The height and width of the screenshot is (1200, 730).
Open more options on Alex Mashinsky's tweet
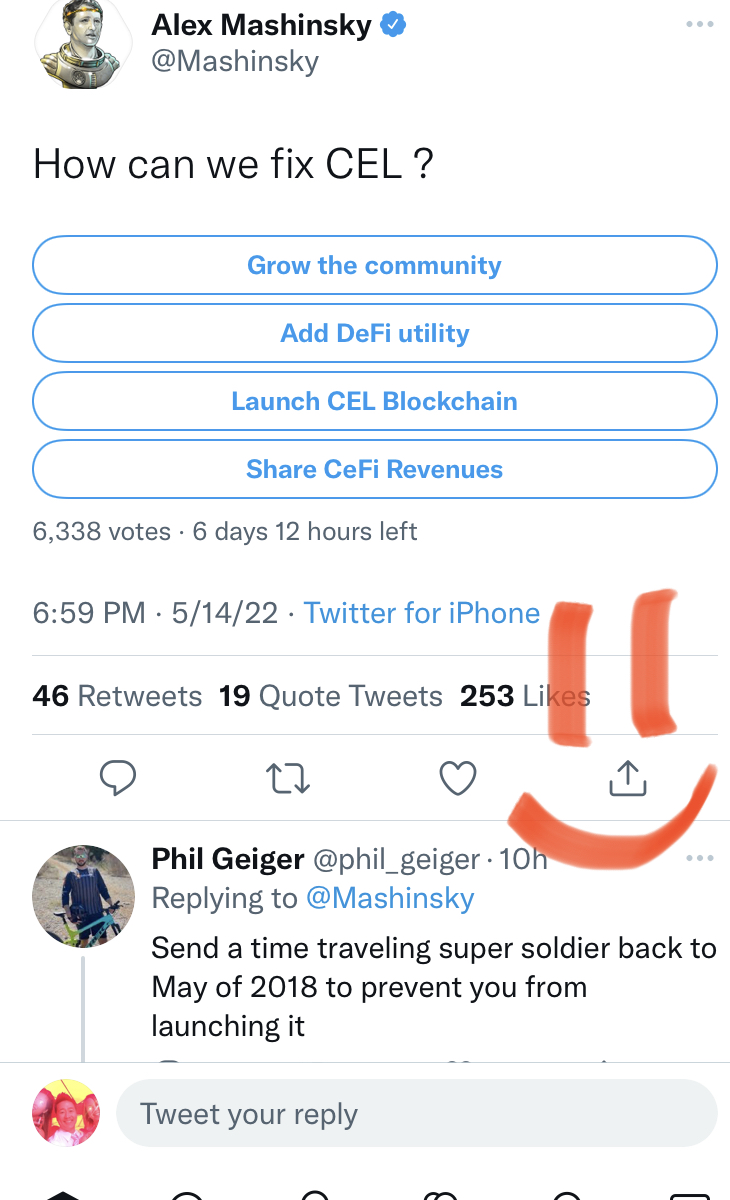[x=700, y=24]
